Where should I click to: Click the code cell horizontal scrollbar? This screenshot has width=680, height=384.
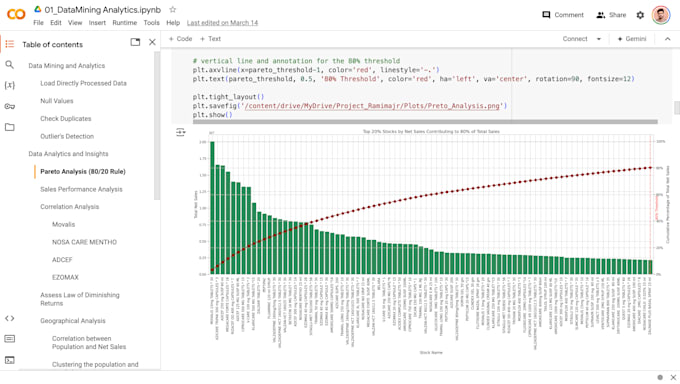(x=425, y=122)
